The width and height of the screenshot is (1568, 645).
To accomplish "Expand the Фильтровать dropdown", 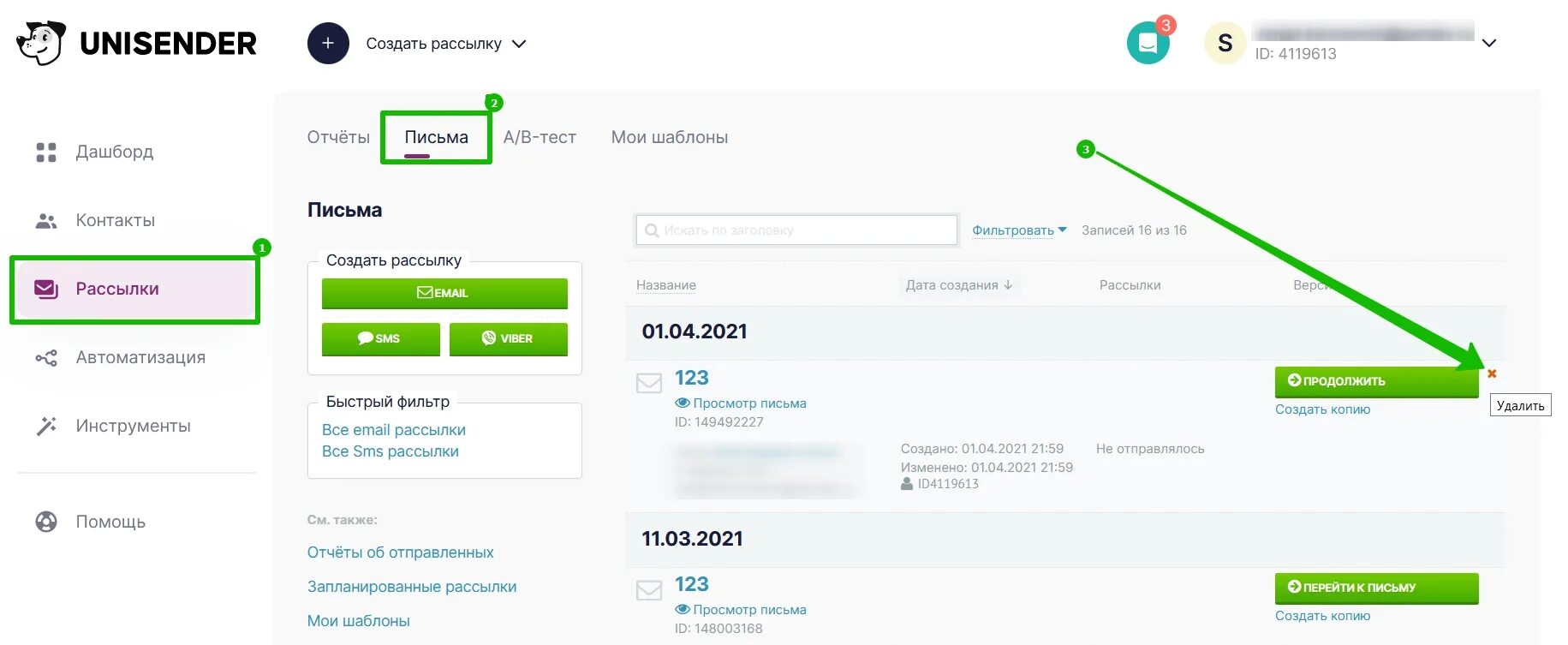I will (1019, 230).
